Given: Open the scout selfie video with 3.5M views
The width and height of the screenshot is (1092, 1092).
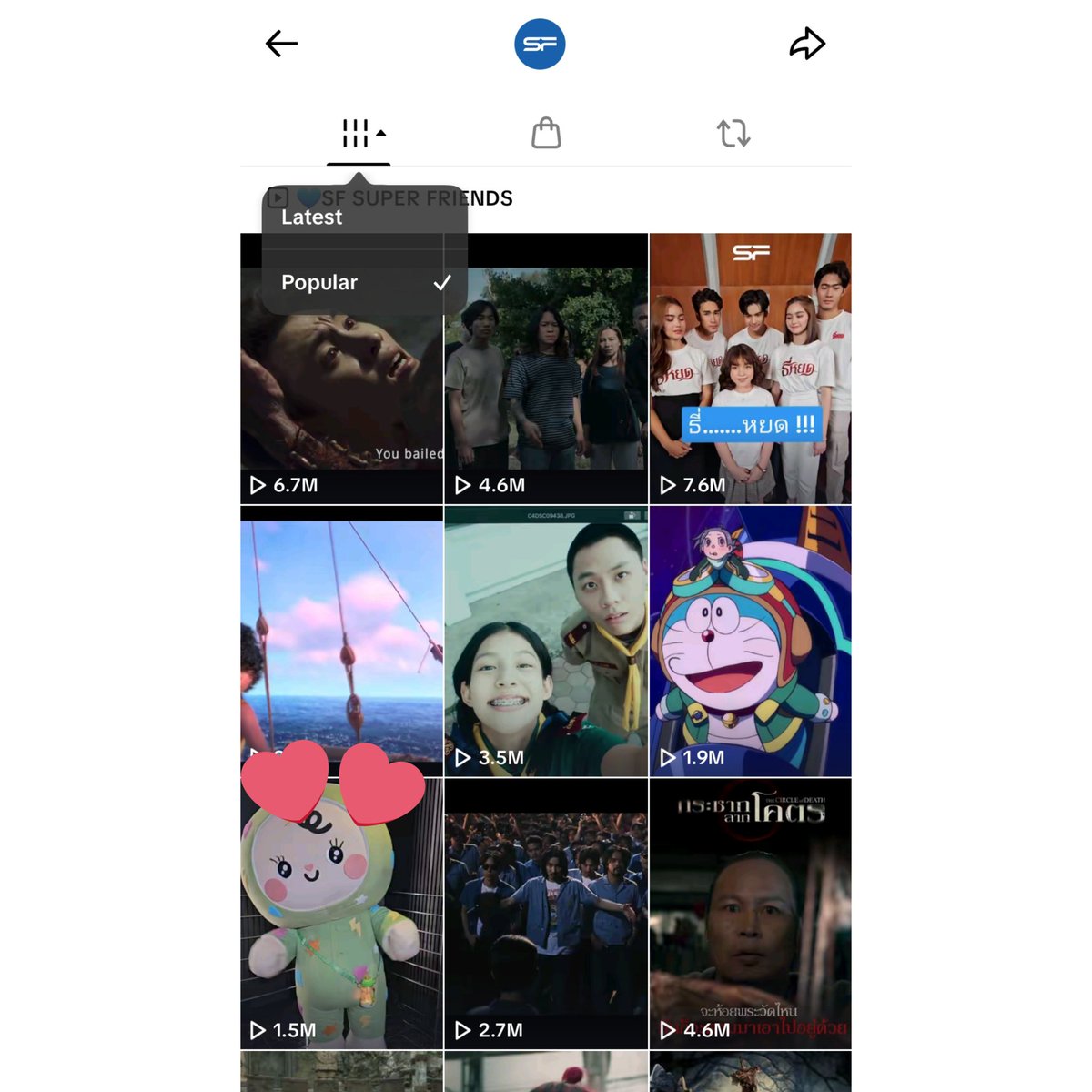Looking at the screenshot, I should coord(546,642).
